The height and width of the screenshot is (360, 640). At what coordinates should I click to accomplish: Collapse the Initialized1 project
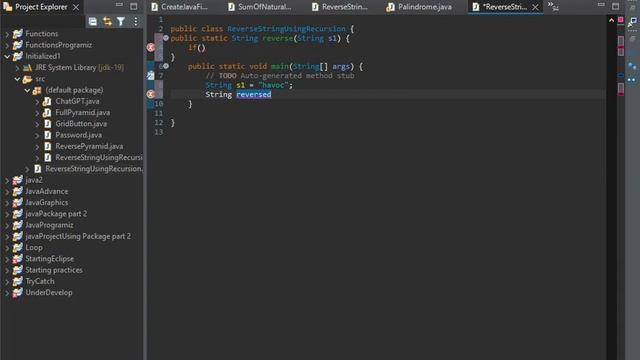tap(7, 57)
